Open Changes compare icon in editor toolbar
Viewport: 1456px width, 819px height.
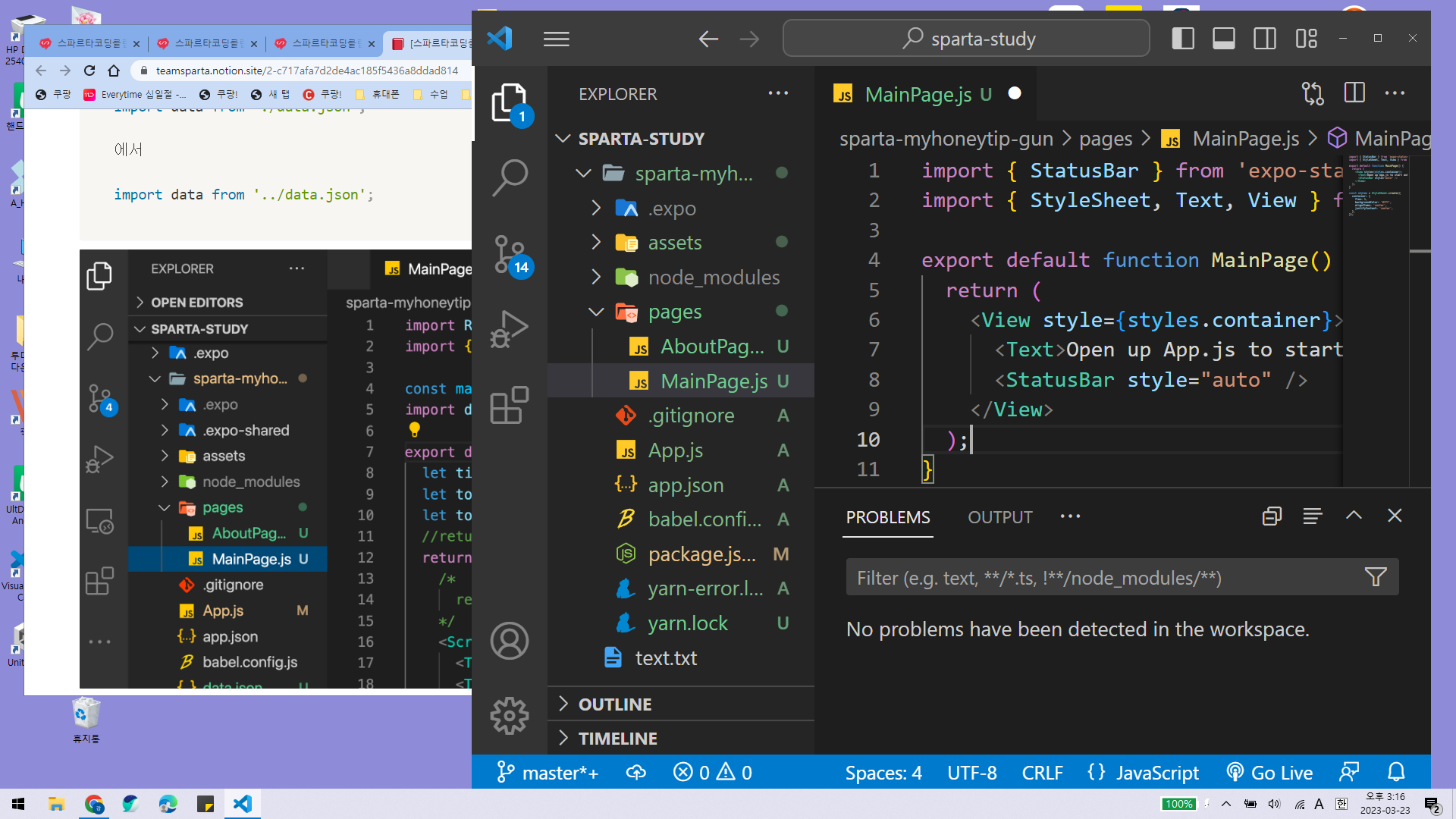coord(1313,93)
